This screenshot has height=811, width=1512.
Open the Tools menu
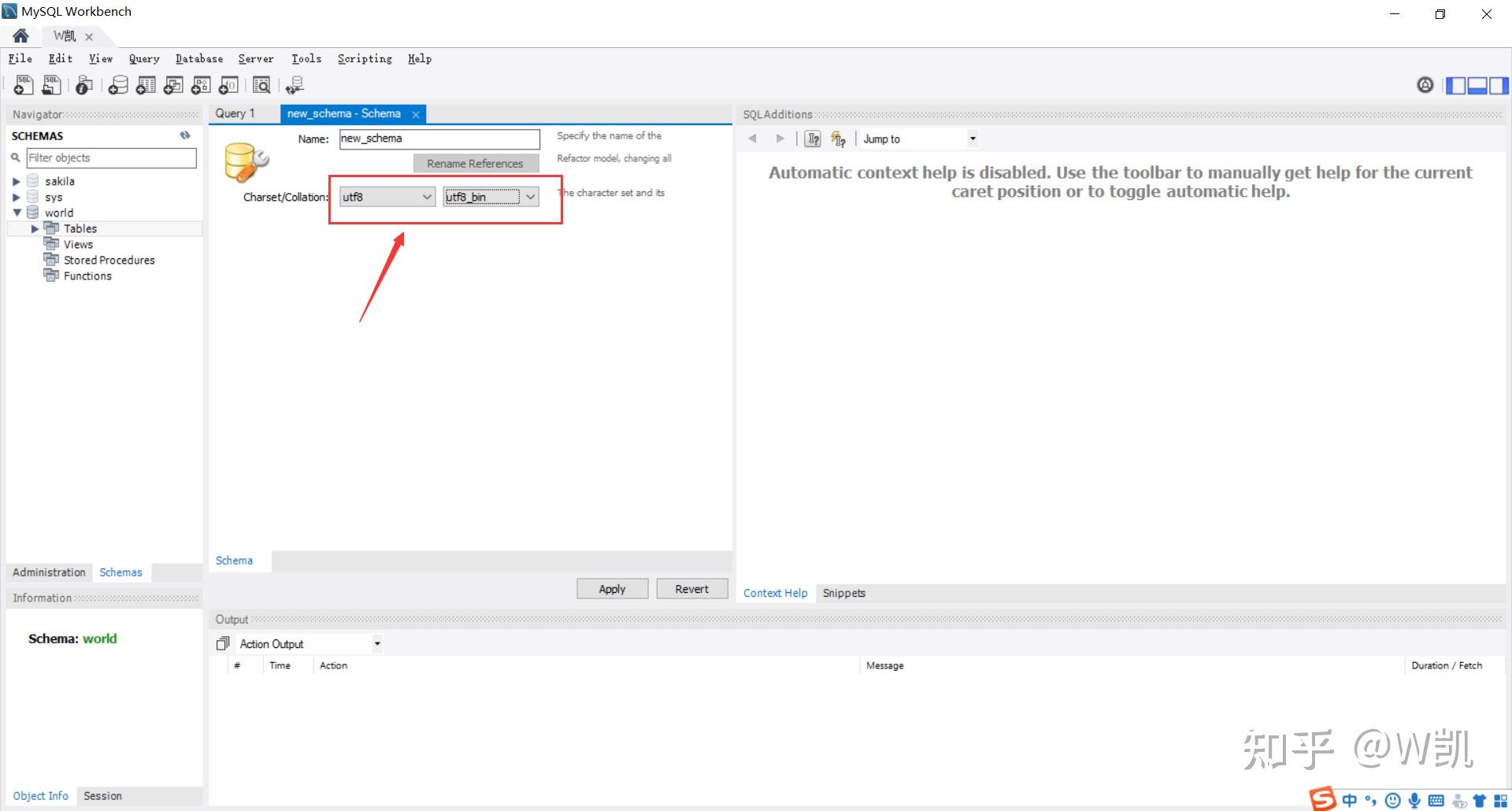[x=306, y=58]
